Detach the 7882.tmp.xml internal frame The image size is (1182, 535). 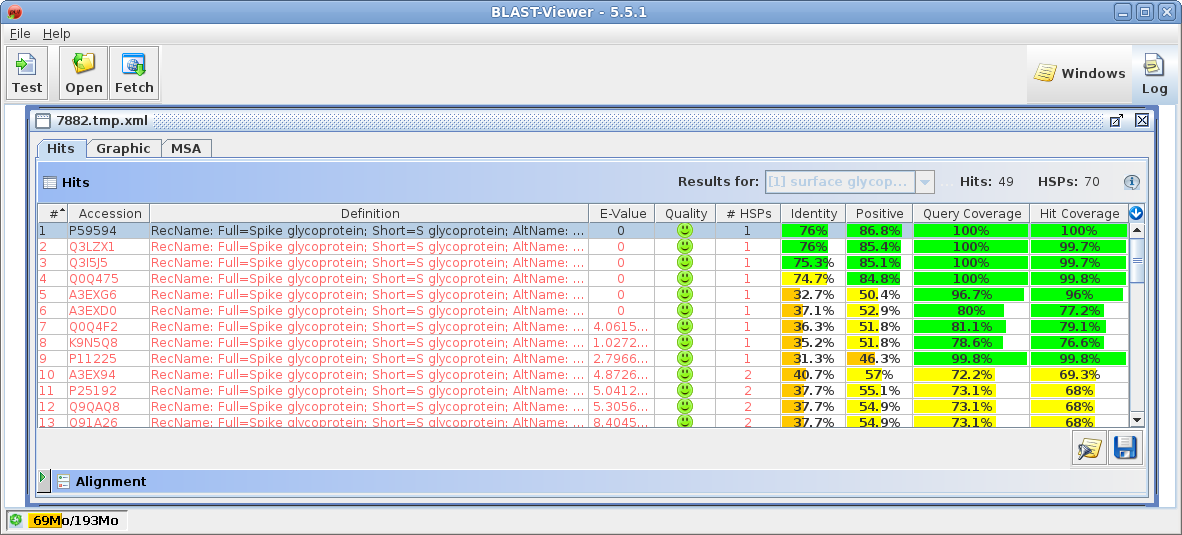coord(1116,120)
